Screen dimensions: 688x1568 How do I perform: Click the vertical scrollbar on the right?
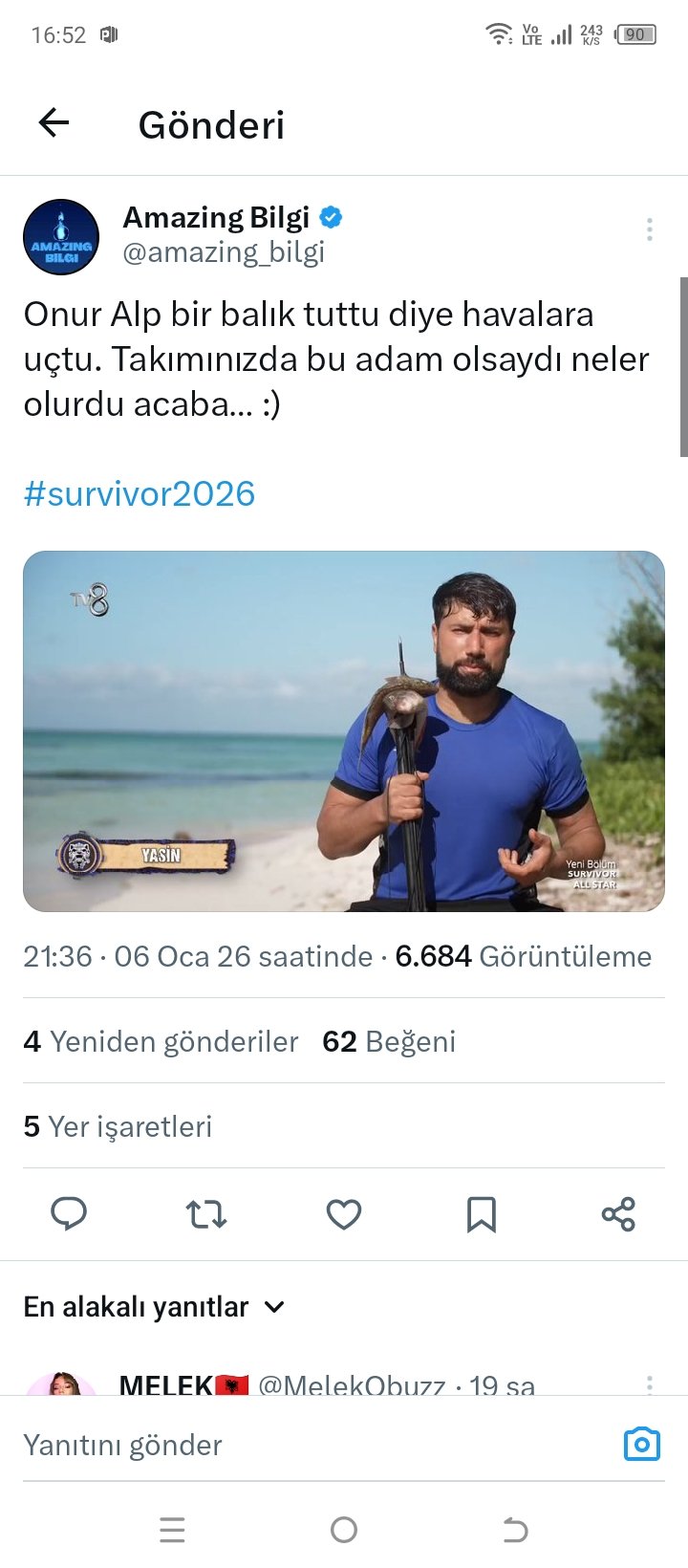683,367
